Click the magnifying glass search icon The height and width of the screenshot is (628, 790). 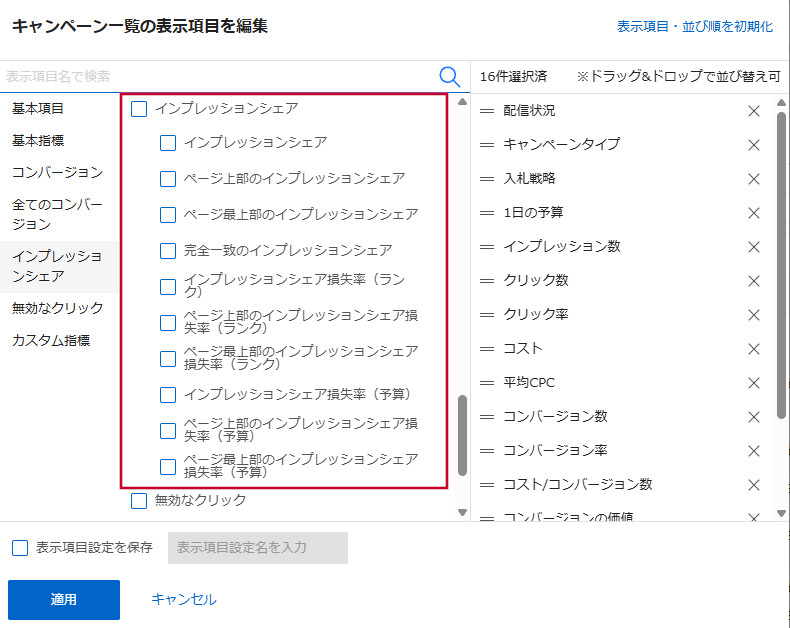tap(449, 76)
